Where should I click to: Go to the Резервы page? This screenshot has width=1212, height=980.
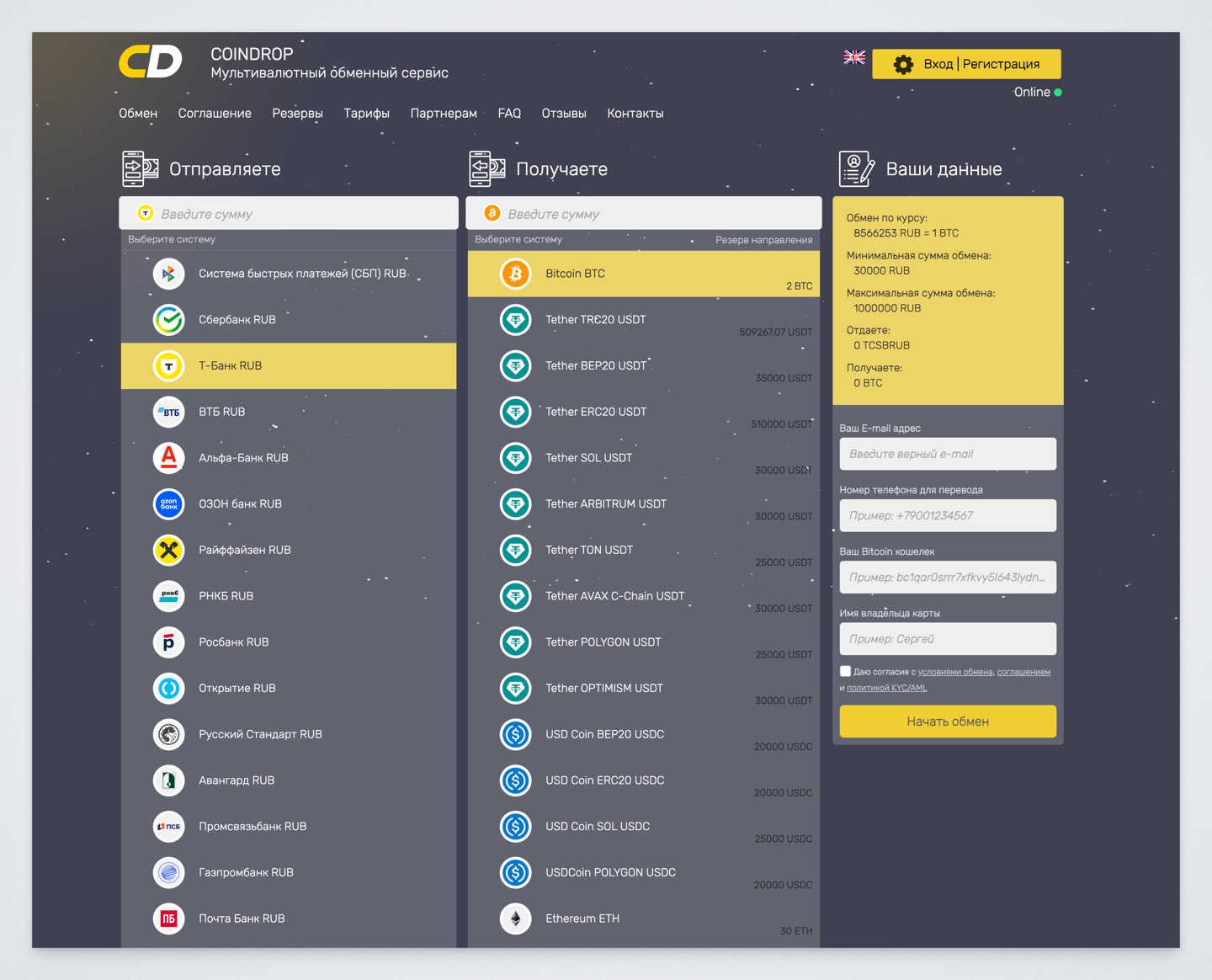tap(297, 114)
